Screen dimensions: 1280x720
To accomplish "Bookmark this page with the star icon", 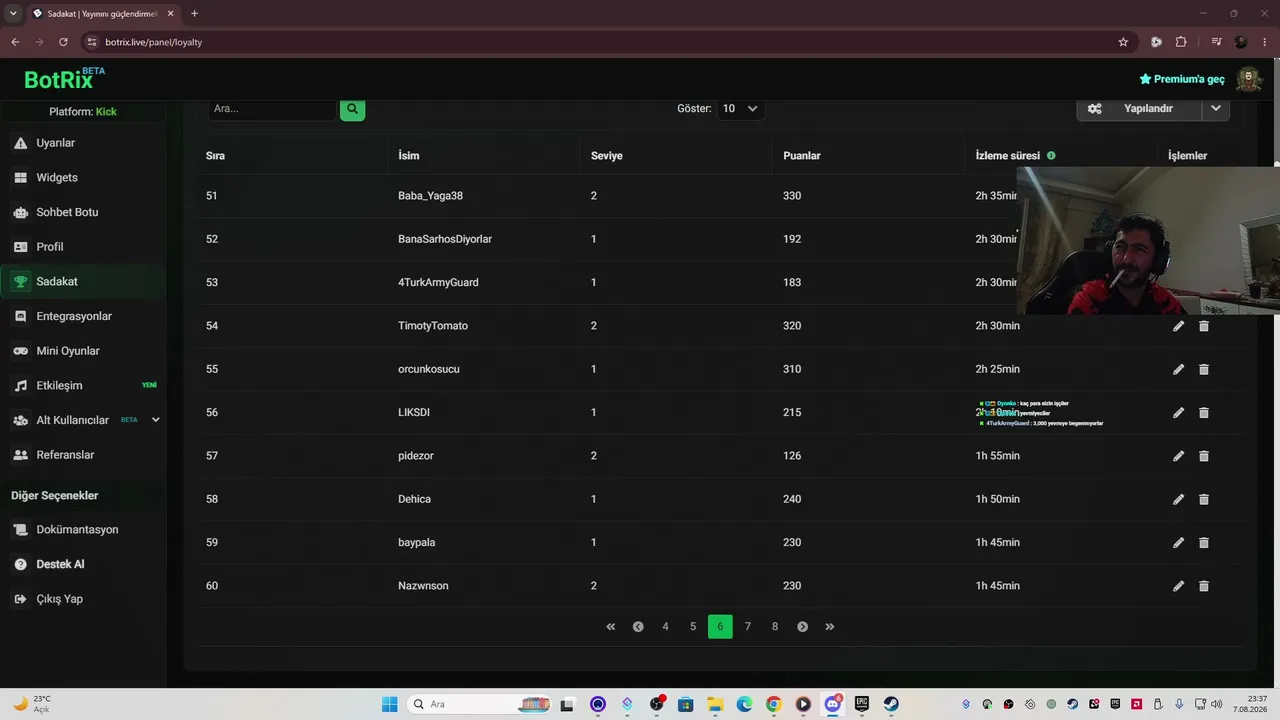I will coord(1123,42).
